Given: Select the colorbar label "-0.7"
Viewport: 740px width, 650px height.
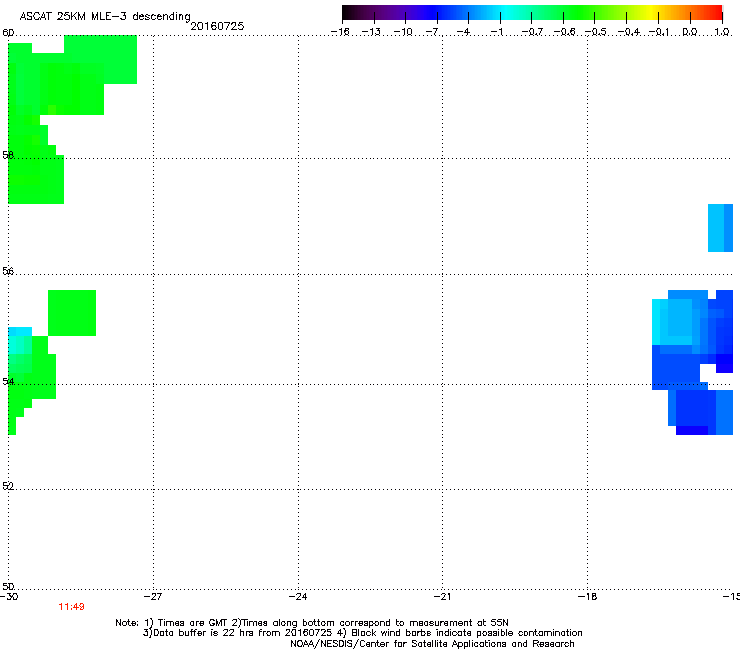Looking at the screenshot, I should click(x=532, y=32).
